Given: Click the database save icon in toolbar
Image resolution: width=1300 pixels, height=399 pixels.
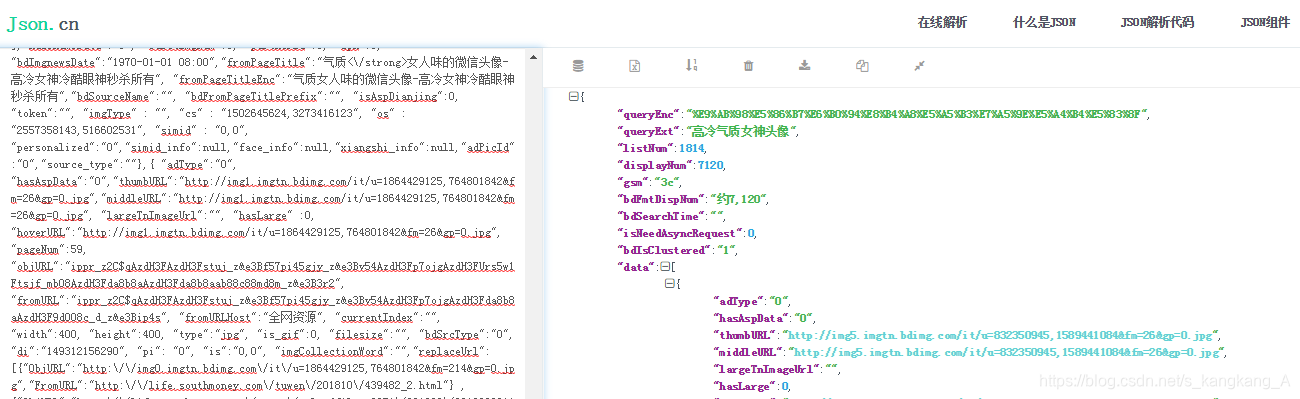Looking at the screenshot, I should [x=577, y=66].
